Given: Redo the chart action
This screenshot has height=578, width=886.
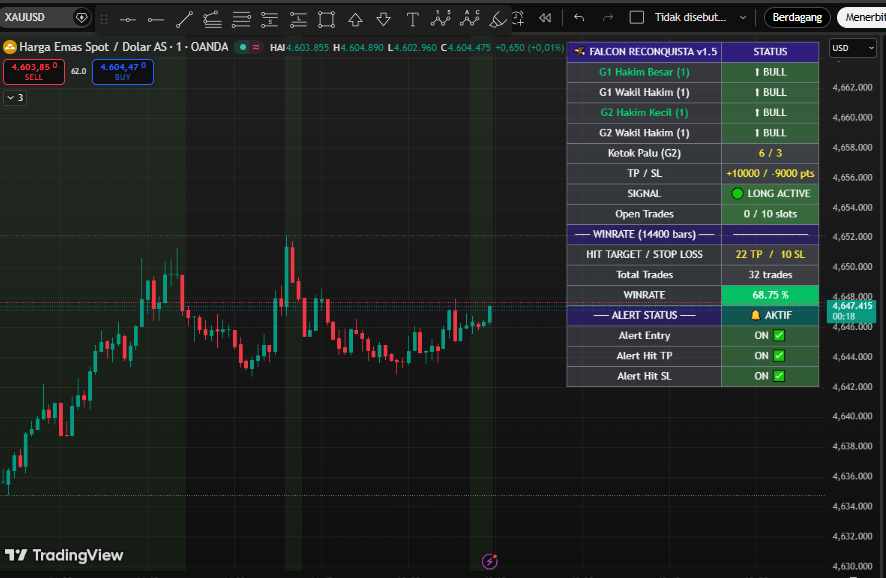Looking at the screenshot, I should point(608,18).
